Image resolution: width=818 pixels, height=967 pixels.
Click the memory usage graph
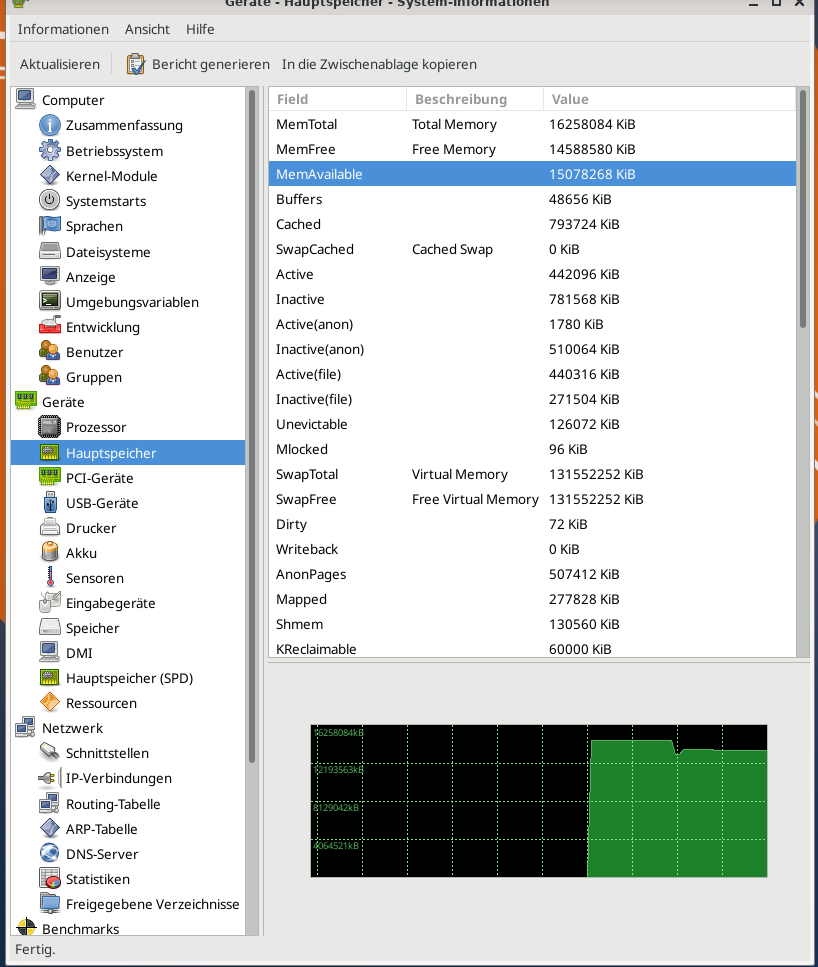coord(539,800)
